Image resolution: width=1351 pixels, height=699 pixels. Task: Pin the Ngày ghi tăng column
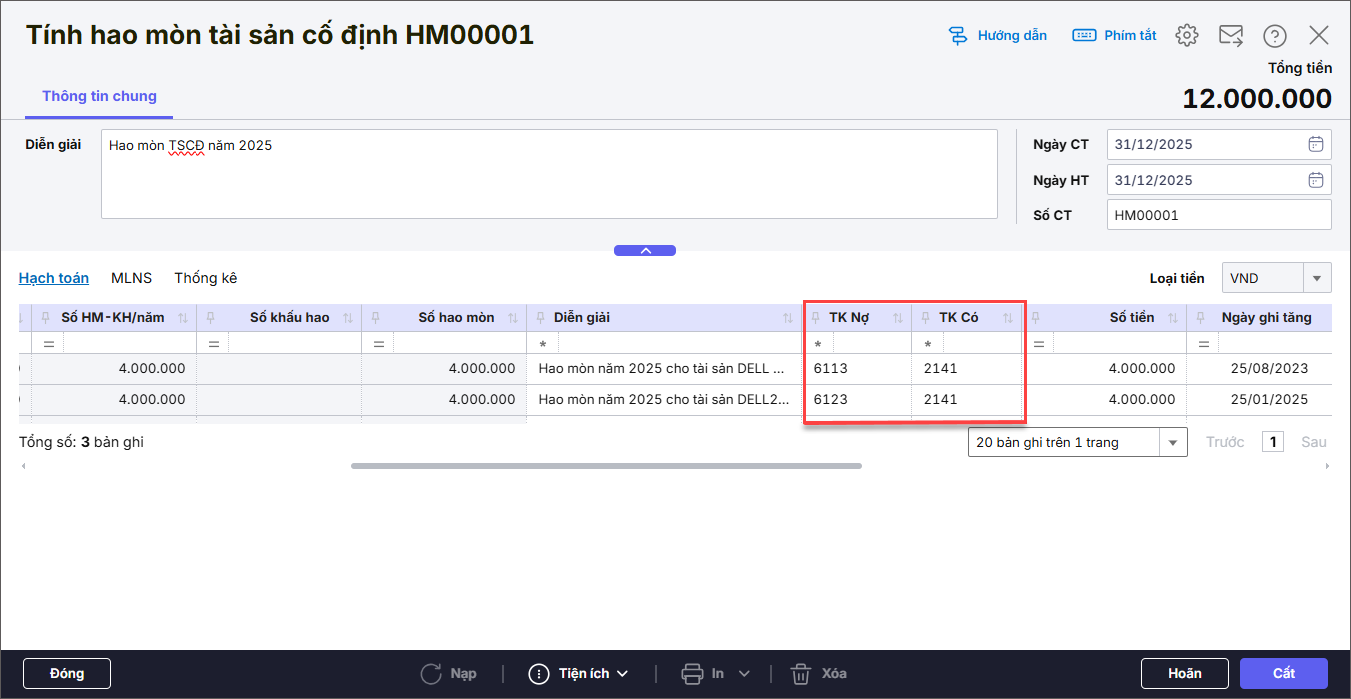pos(1201,318)
